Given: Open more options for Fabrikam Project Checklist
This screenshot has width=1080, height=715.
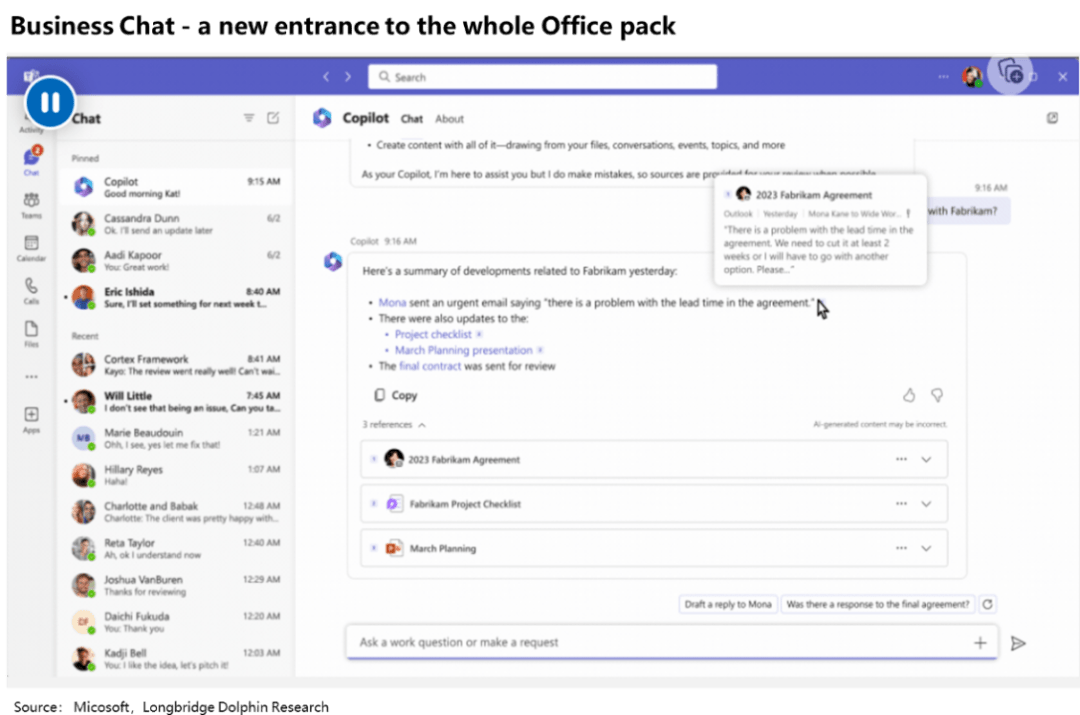Looking at the screenshot, I should pos(901,504).
